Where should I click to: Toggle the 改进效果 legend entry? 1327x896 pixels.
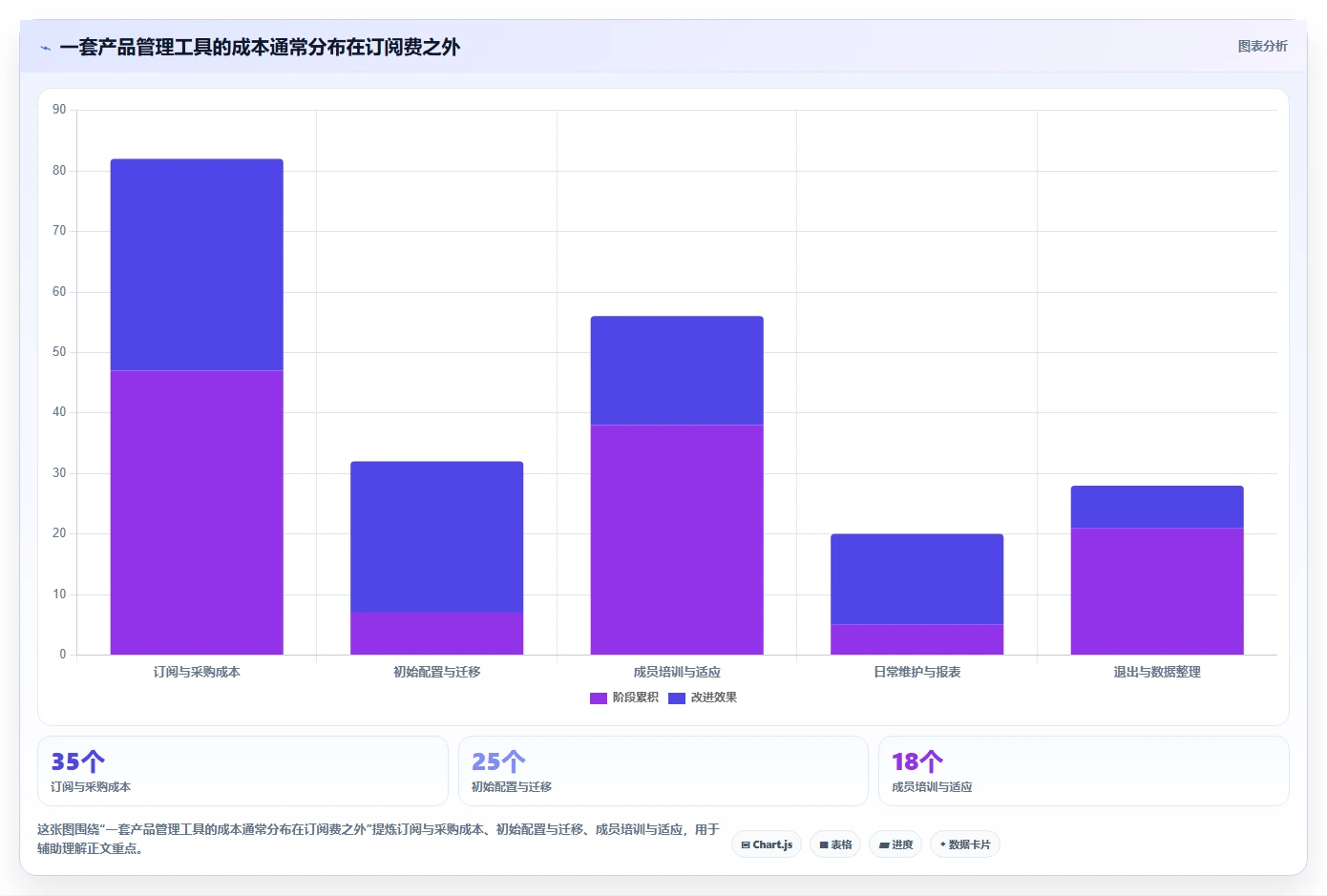[x=703, y=698]
